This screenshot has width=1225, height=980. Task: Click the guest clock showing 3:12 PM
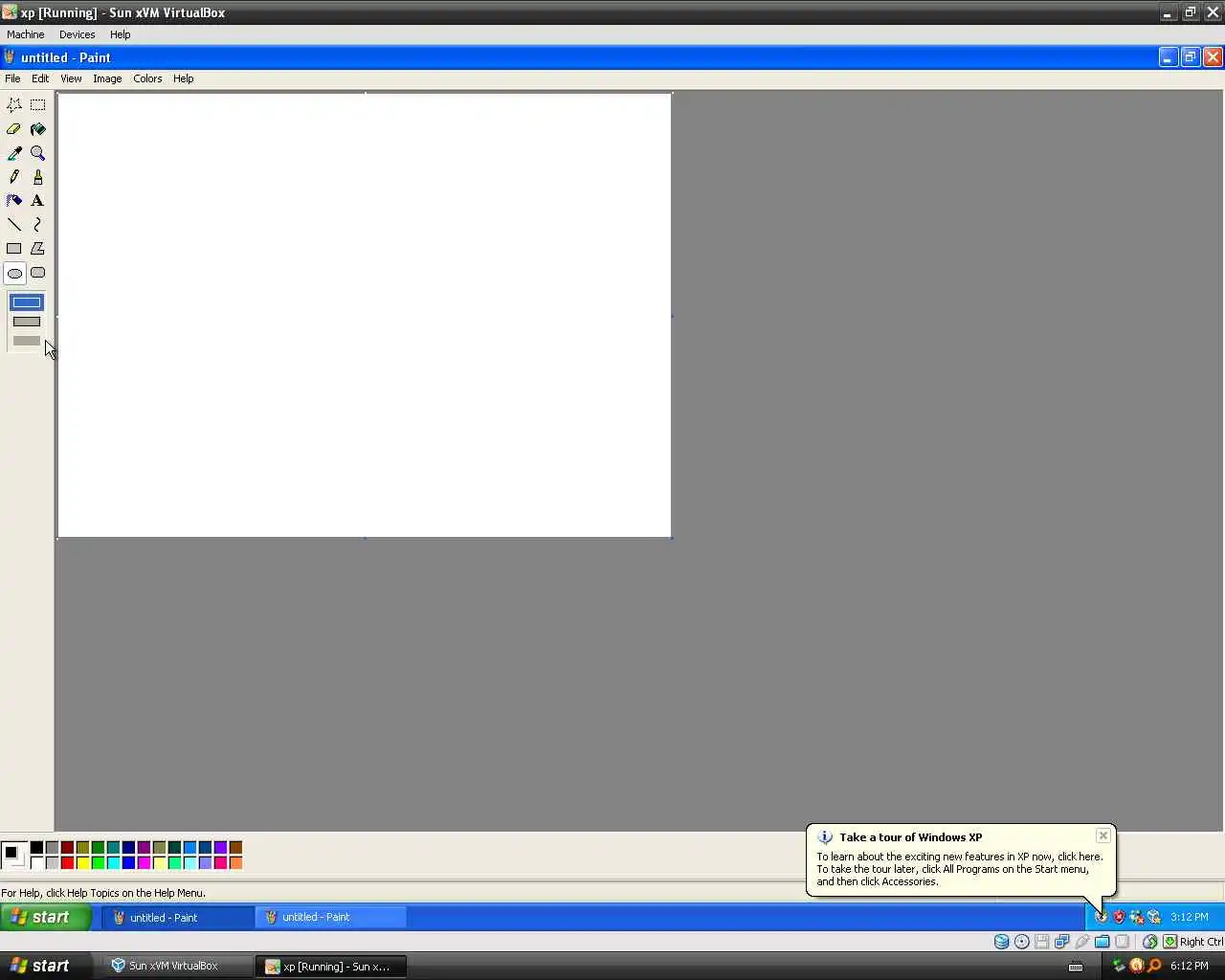(1190, 917)
